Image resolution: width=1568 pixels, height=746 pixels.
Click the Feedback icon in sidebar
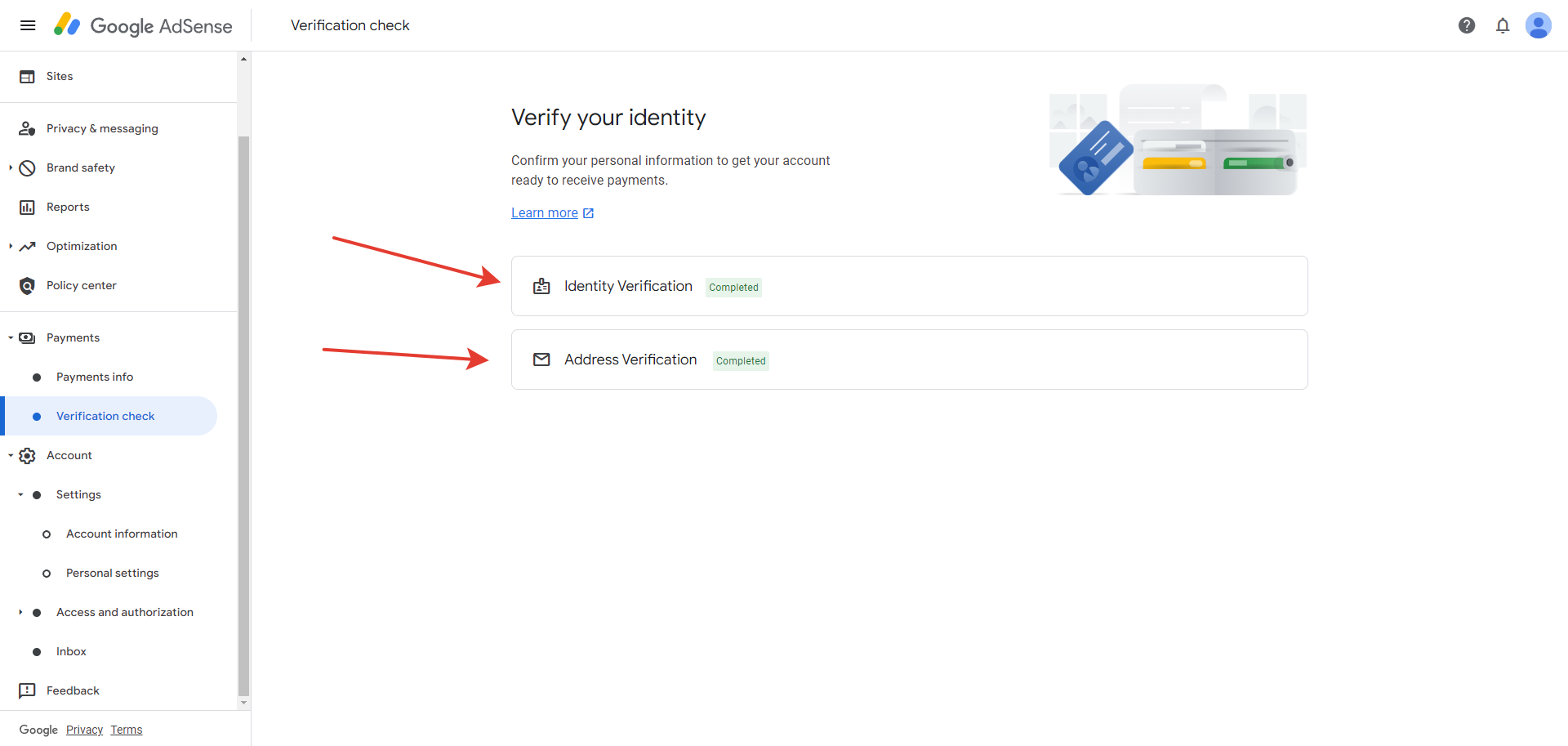point(27,690)
